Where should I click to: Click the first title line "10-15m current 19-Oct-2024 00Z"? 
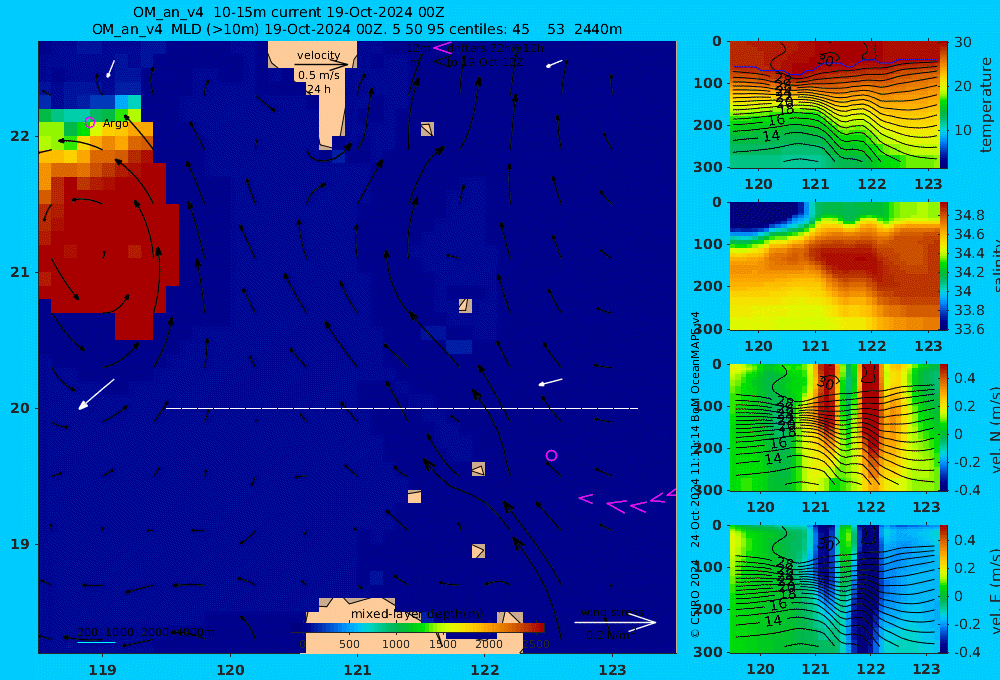[289, 12]
